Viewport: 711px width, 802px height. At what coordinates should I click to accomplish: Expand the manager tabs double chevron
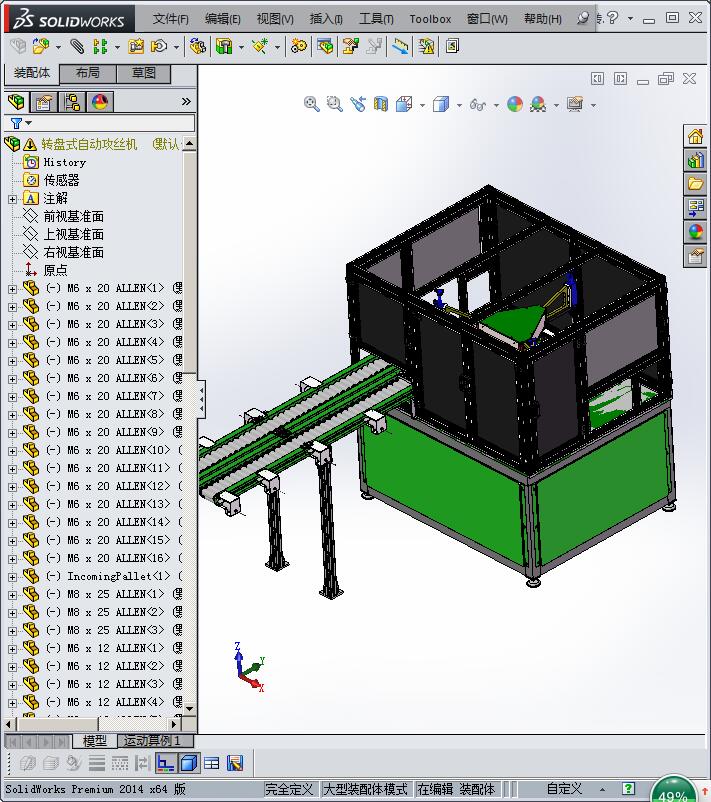(x=186, y=102)
